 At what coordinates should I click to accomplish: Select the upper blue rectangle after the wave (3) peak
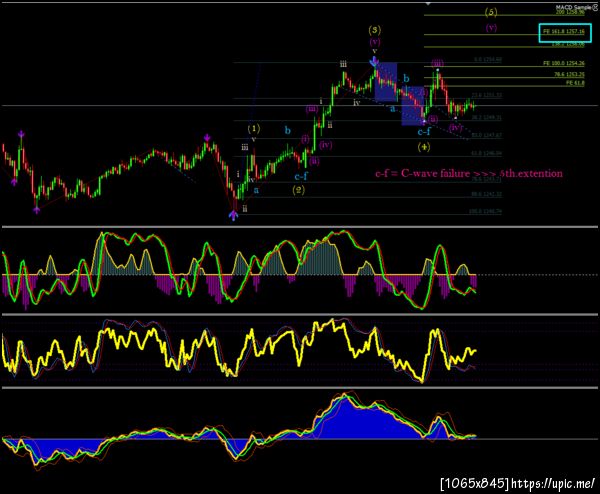(386, 82)
